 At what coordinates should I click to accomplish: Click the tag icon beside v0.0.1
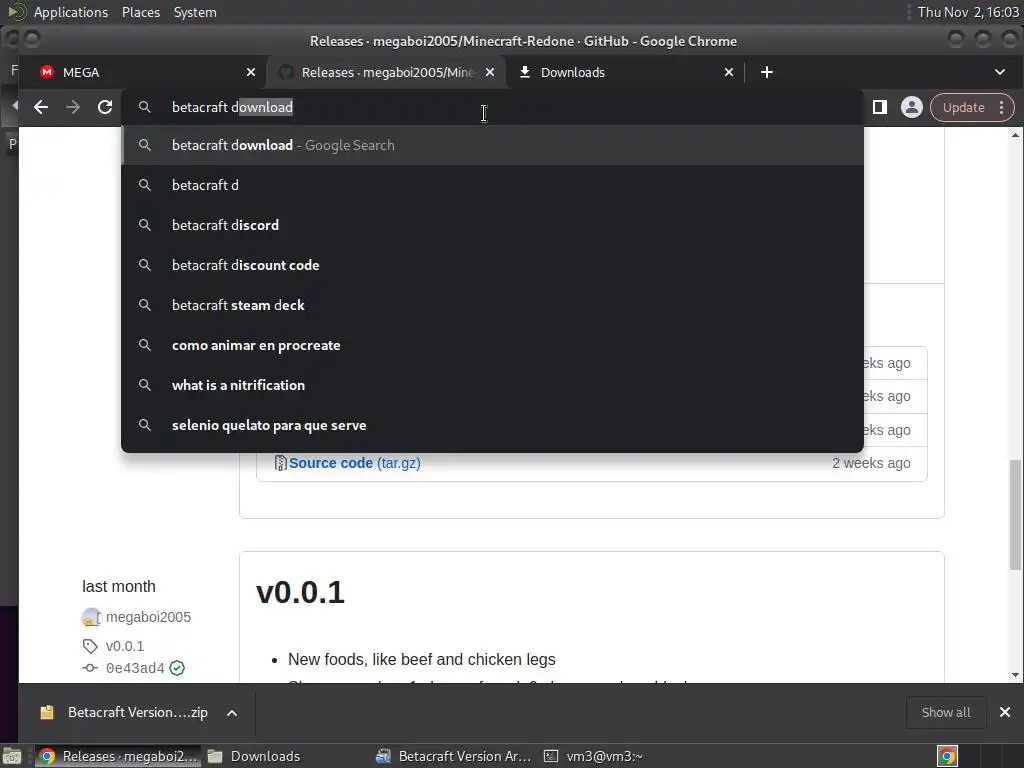90,646
